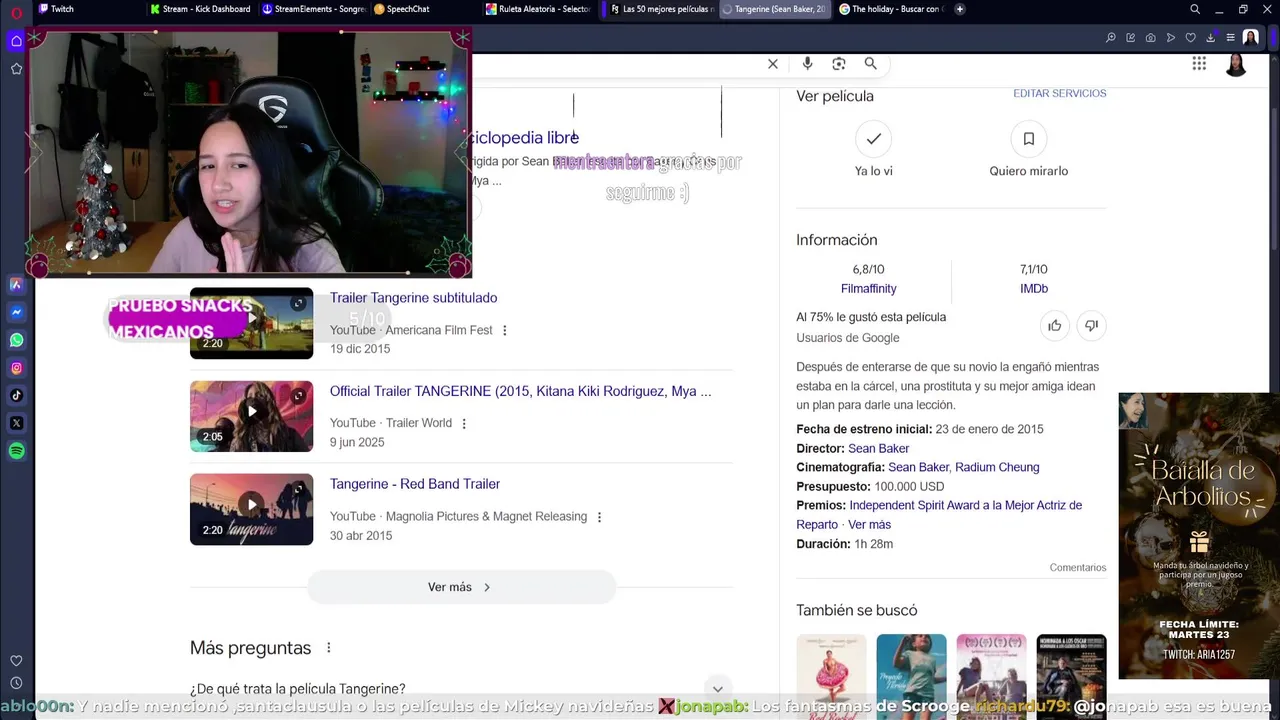The height and width of the screenshot is (720, 1280).
Task: Play the Official Trailer thumbnail
Action: pyautogui.click(x=251, y=416)
